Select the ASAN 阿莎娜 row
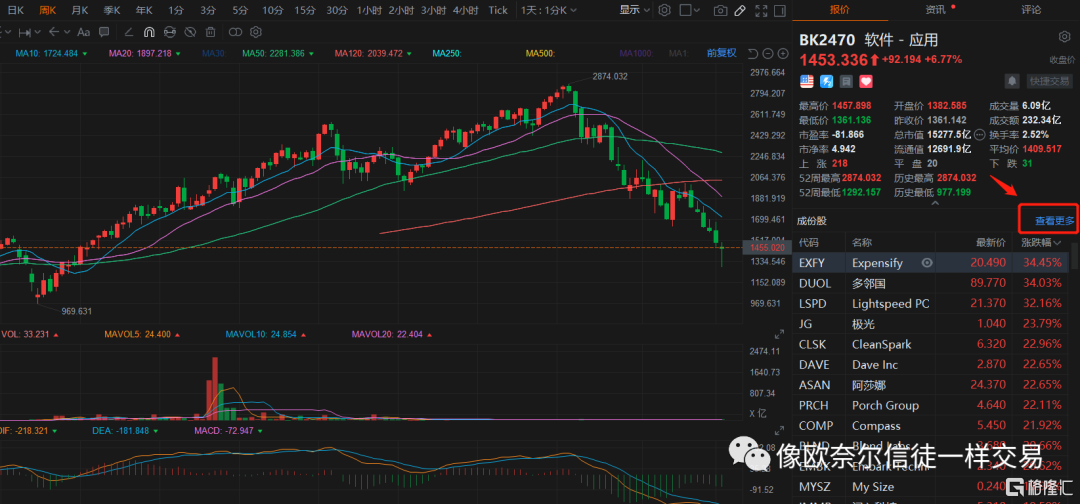This screenshot has height=504, width=1080. click(932, 385)
